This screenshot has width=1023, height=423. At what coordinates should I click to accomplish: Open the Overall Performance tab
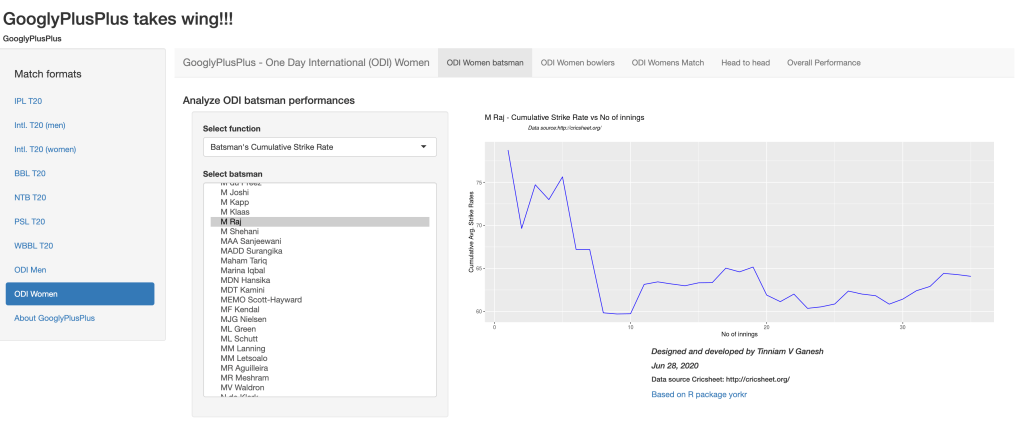coord(823,62)
